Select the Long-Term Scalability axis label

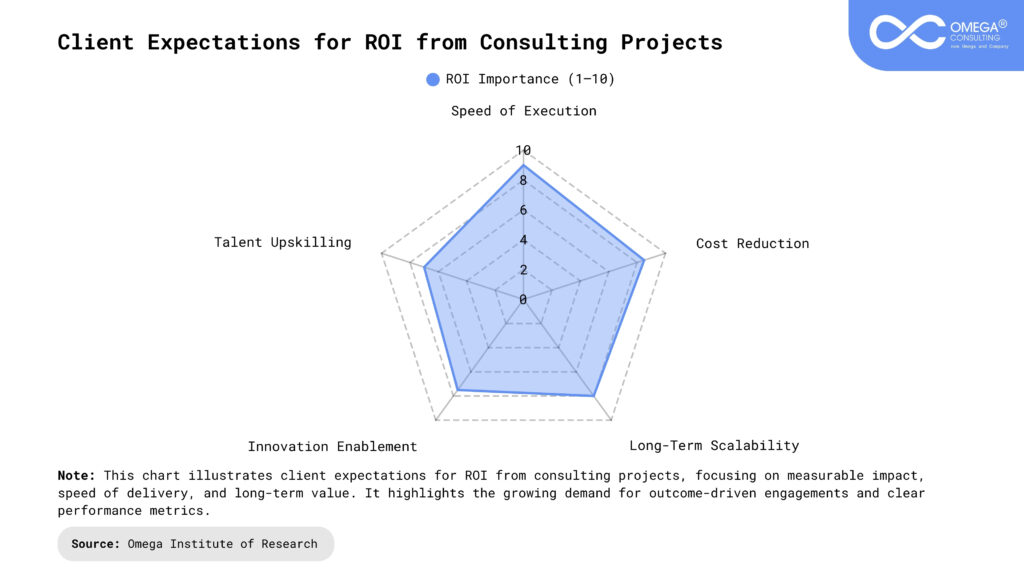(x=714, y=445)
